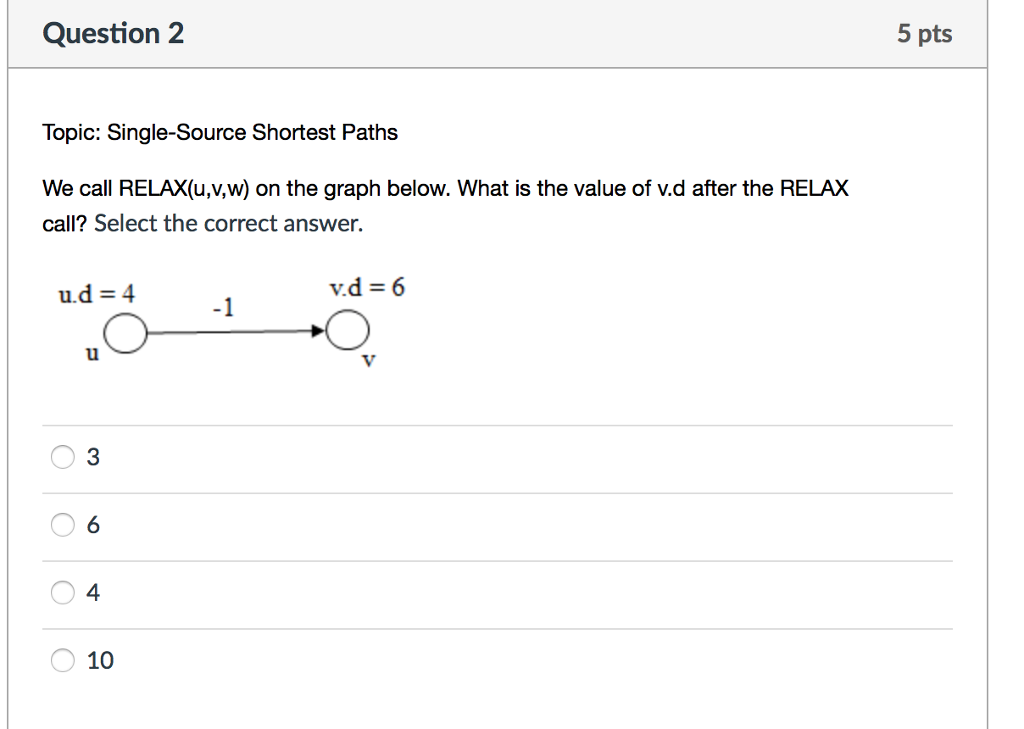Viewport: 1024px width, 729px height.
Task: Click the "5 pts" score label
Action: tap(924, 34)
